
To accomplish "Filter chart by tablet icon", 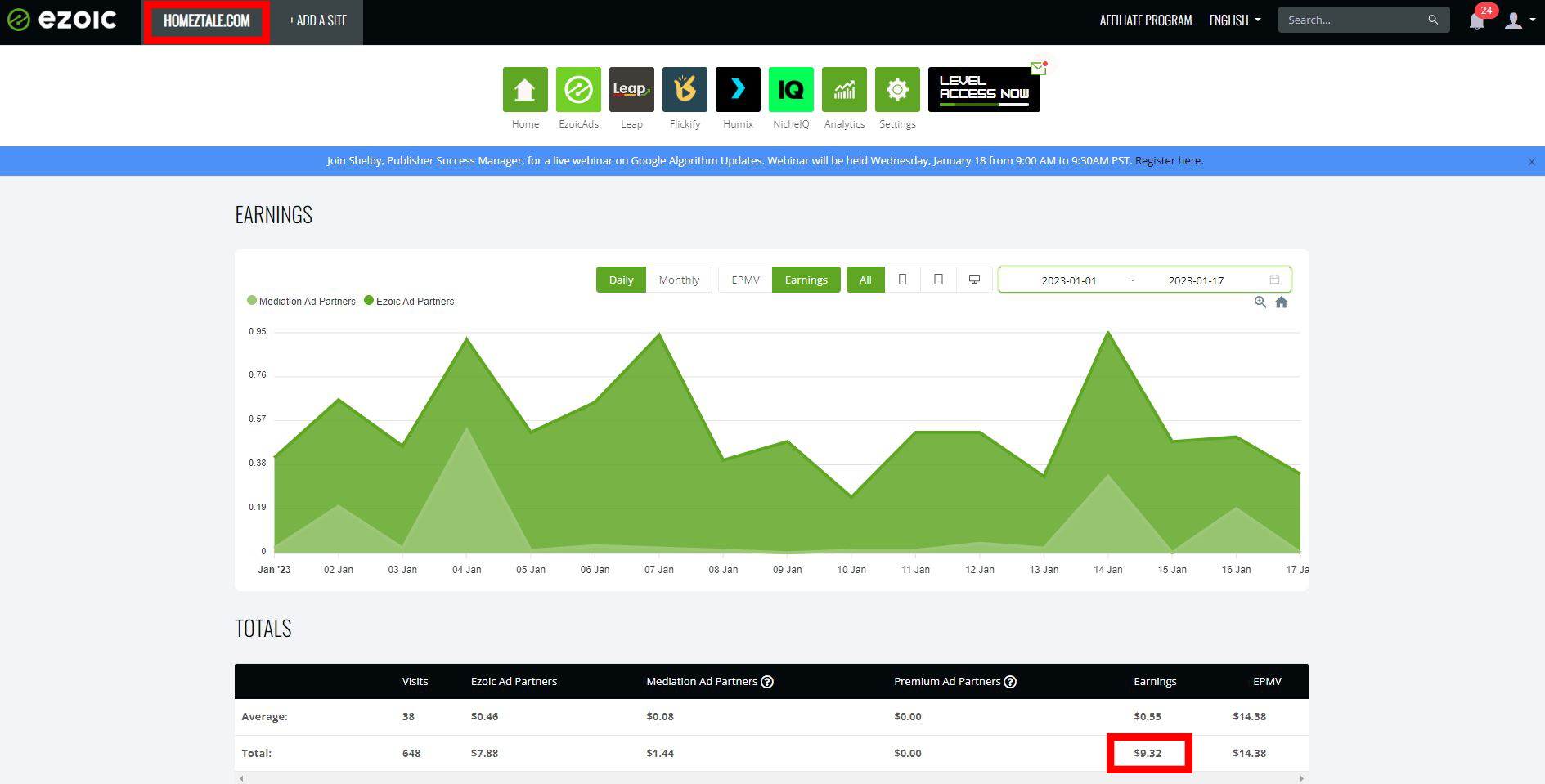I will 938,280.
